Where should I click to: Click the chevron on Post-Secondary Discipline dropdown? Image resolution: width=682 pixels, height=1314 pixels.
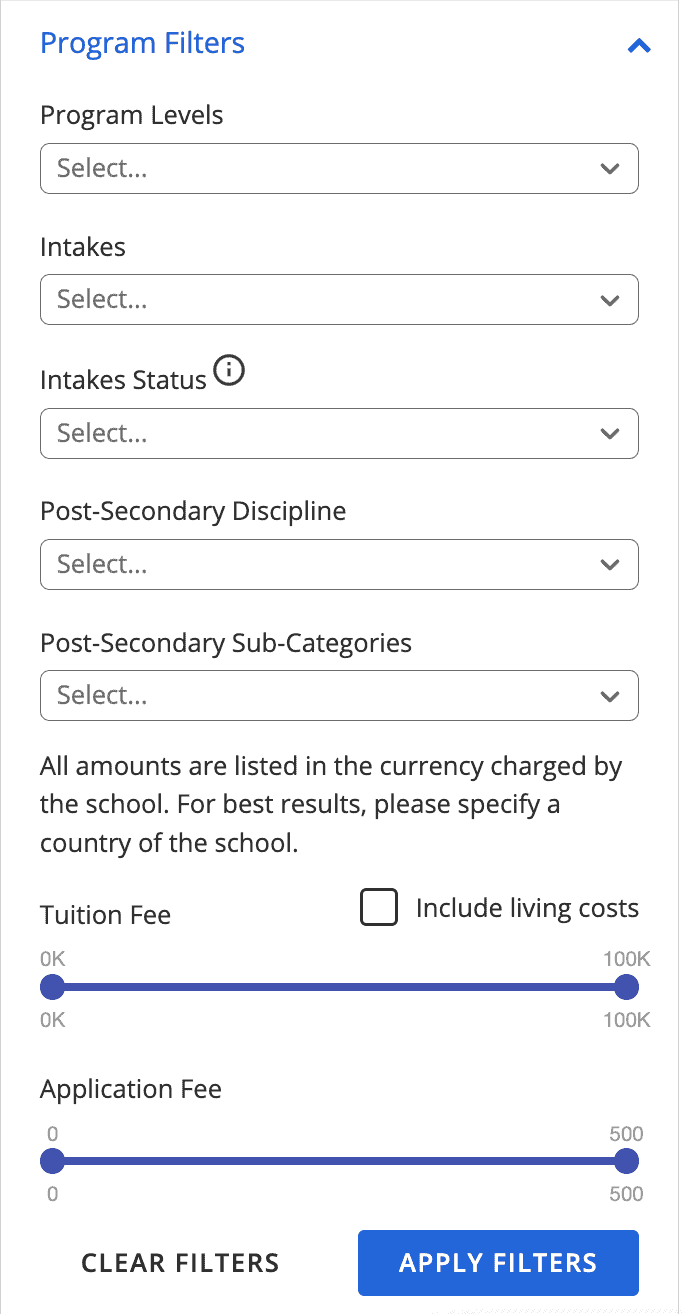(x=610, y=564)
